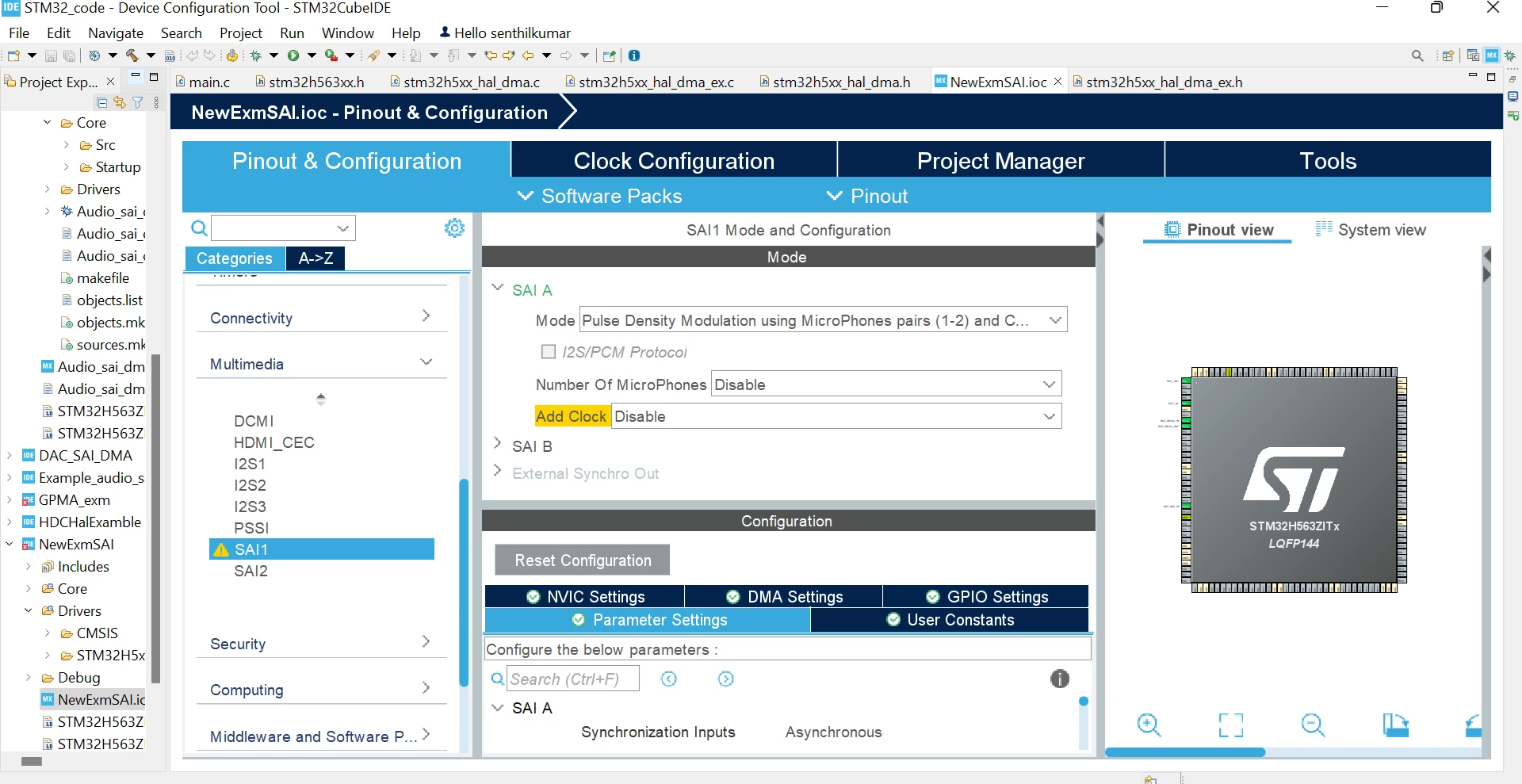Open the DMA Settings tab button

pos(784,596)
